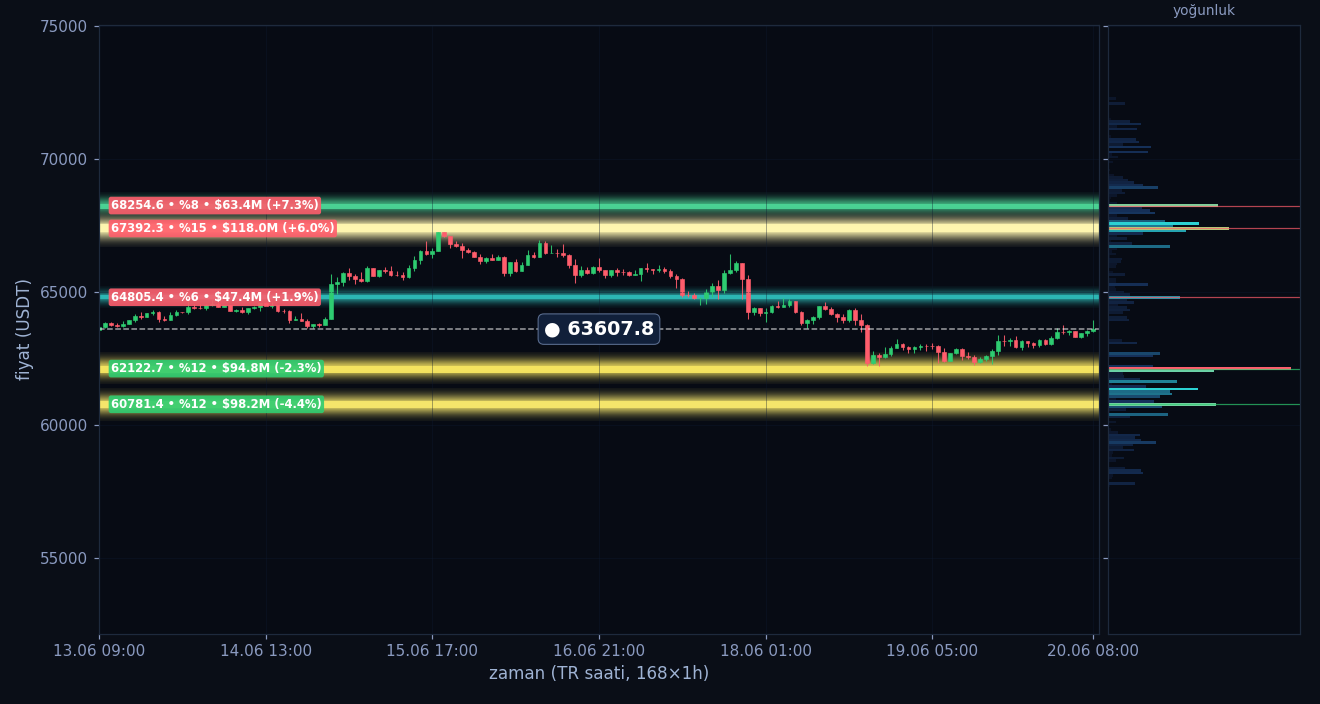This screenshot has height=704, width=1320.
Task: Click the yoğunluk panel title
Action: click(x=1204, y=11)
